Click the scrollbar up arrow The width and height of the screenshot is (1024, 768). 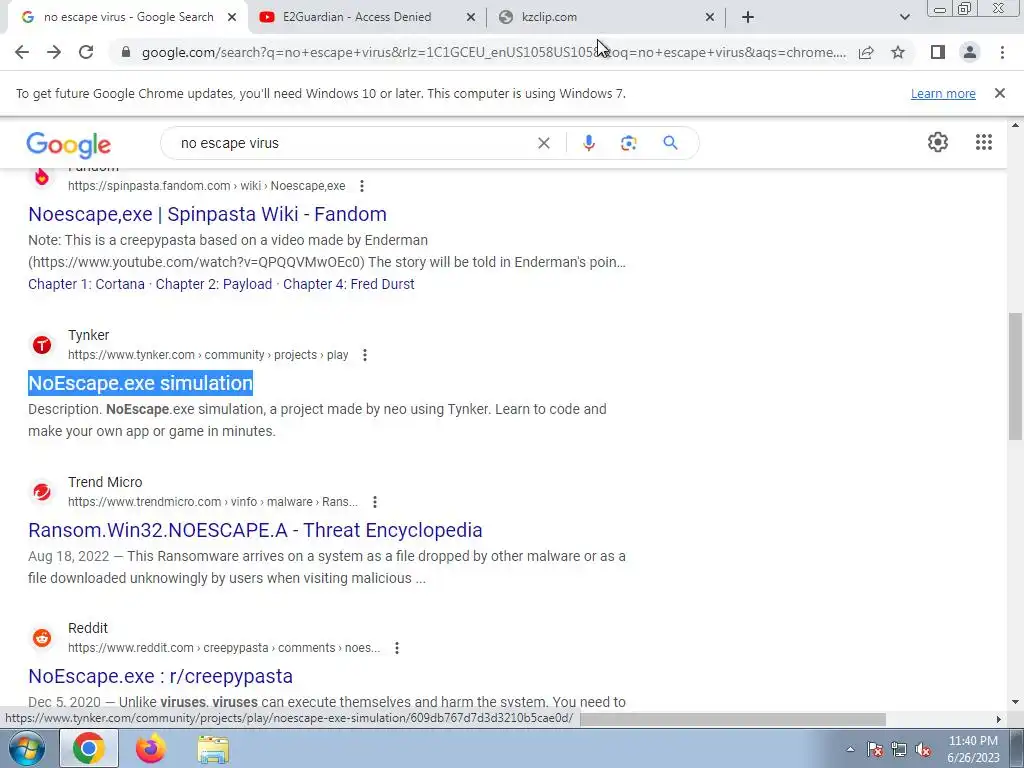[1015, 125]
